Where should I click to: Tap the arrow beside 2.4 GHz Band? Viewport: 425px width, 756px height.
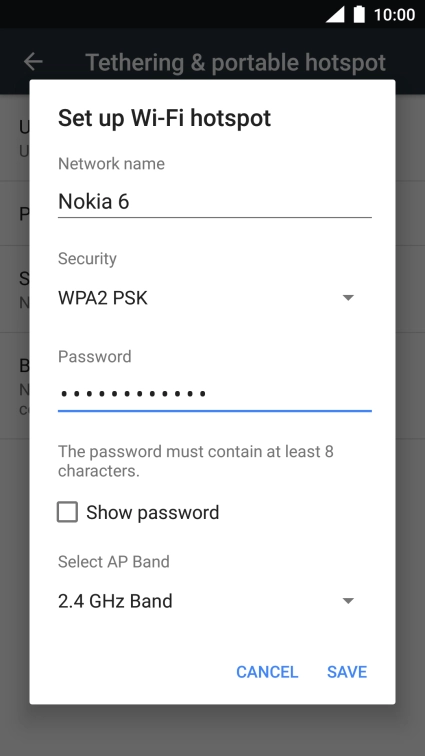[x=348, y=601]
